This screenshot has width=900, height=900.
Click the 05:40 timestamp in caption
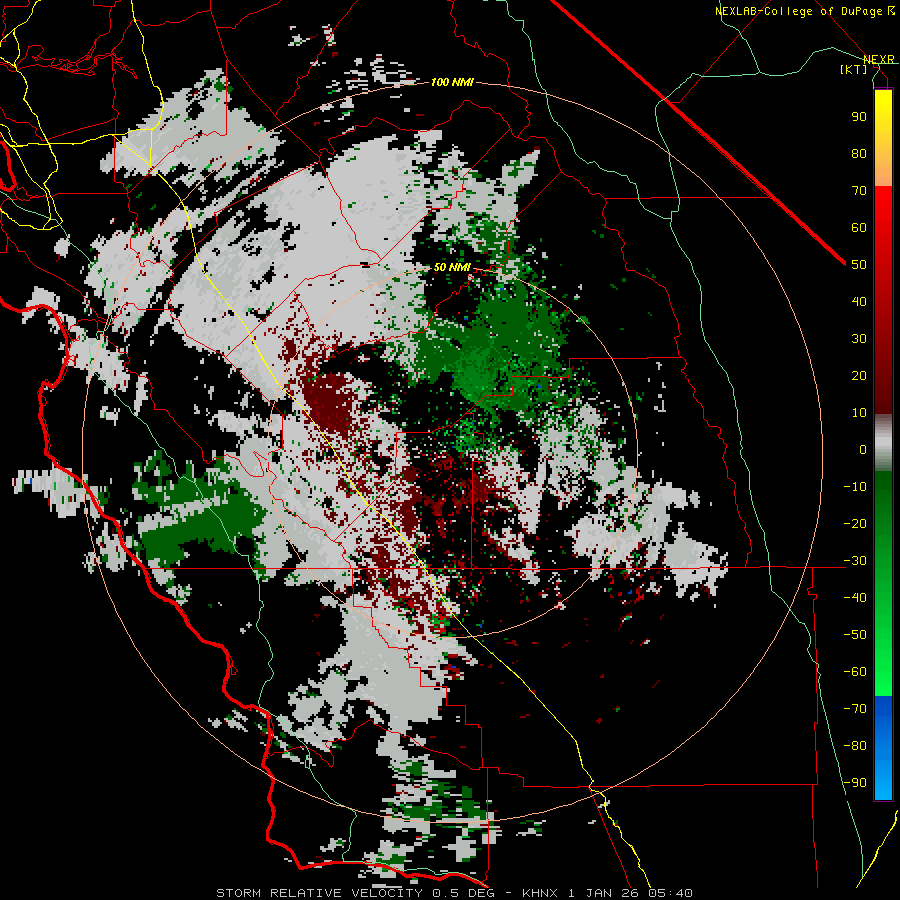pos(670,893)
